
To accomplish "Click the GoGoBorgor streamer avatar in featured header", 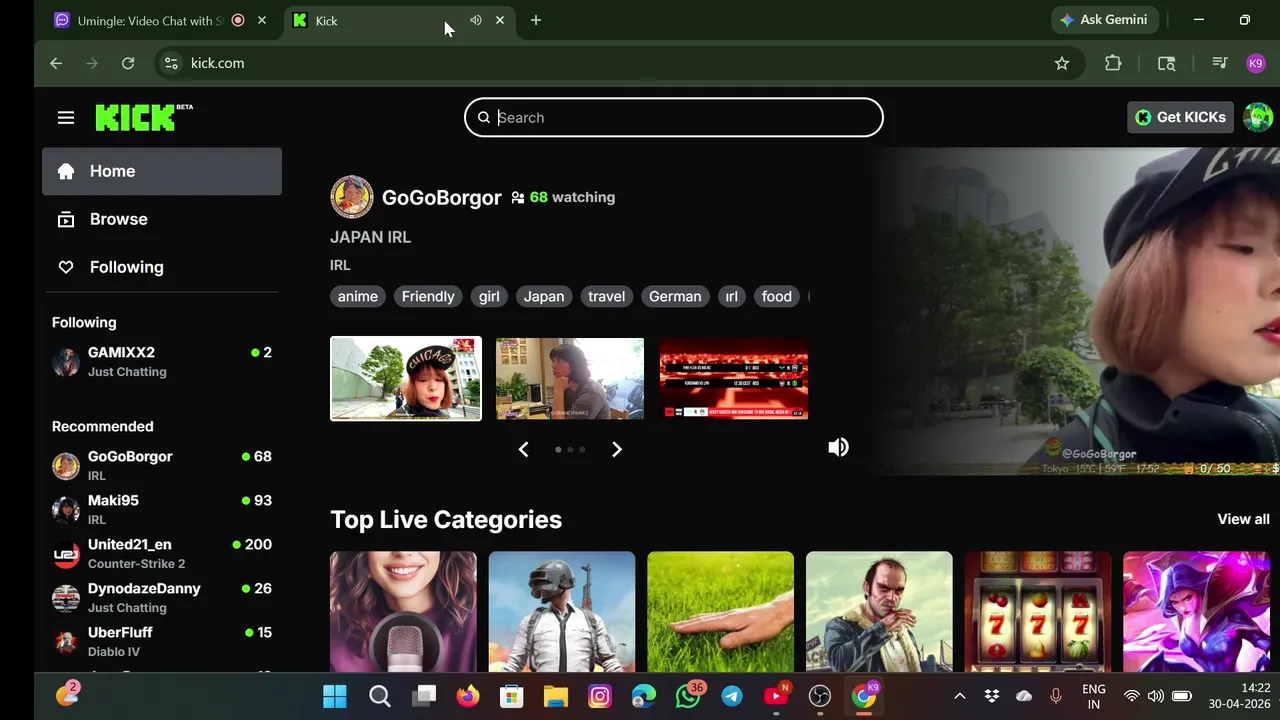I will tap(352, 197).
